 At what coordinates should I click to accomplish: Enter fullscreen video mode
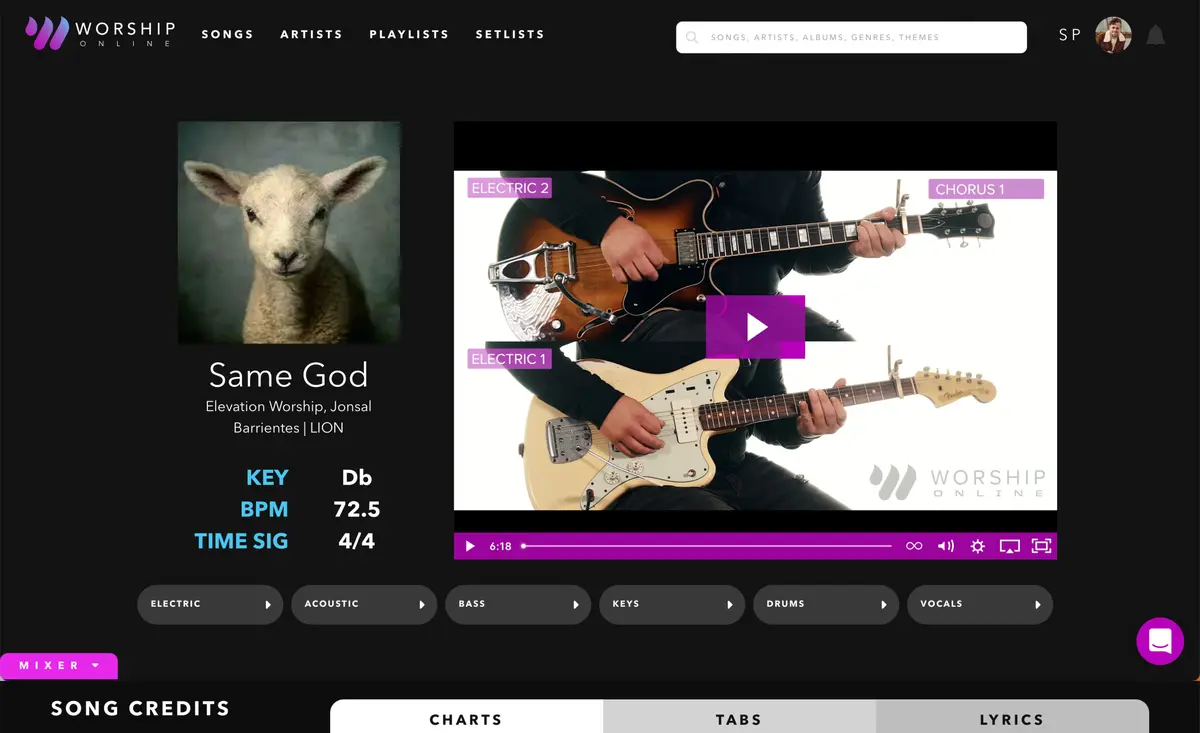pyautogui.click(x=1041, y=546)
